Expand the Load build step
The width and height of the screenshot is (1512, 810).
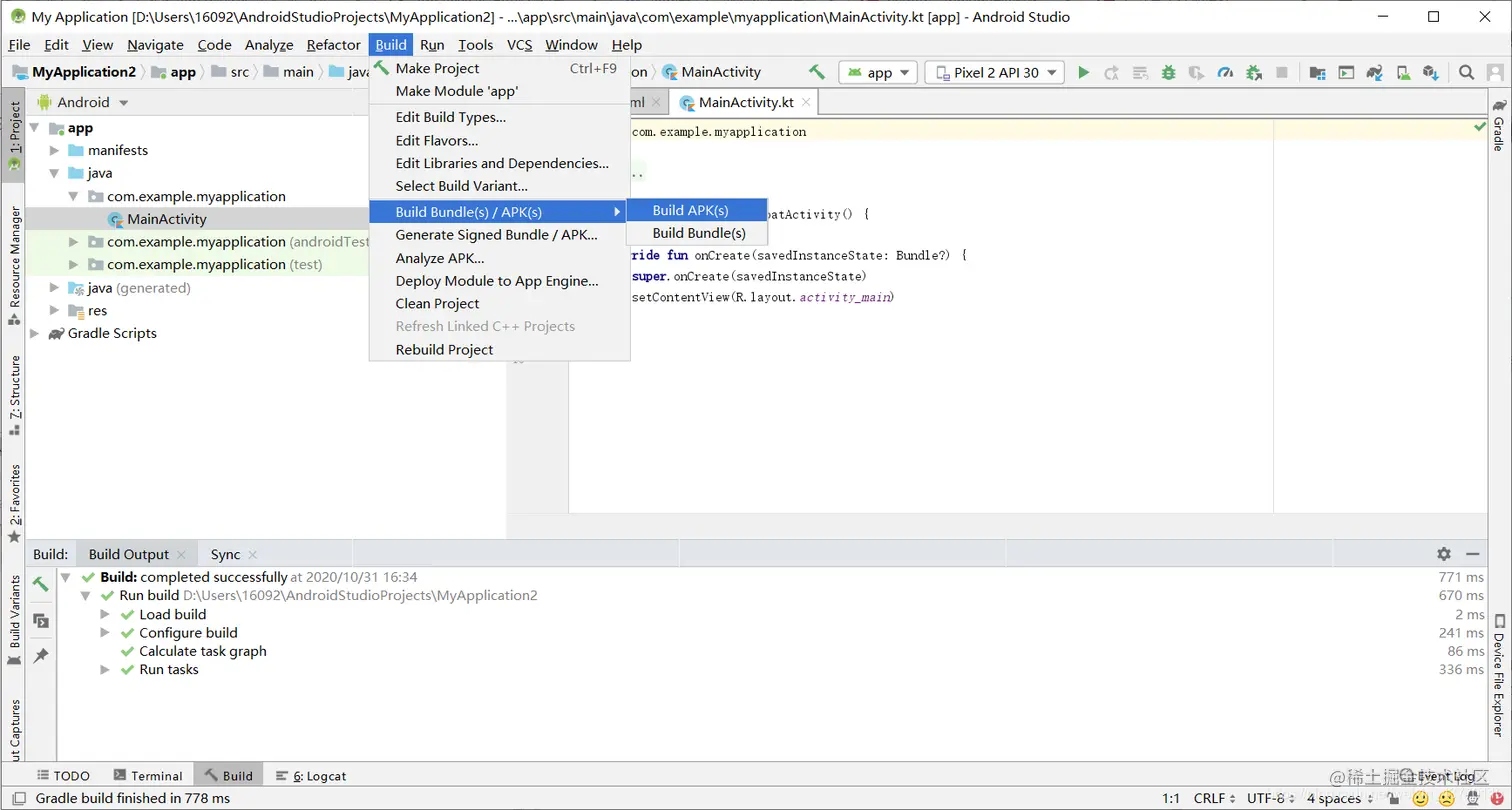pyautogui.click(x=105, y=614)
